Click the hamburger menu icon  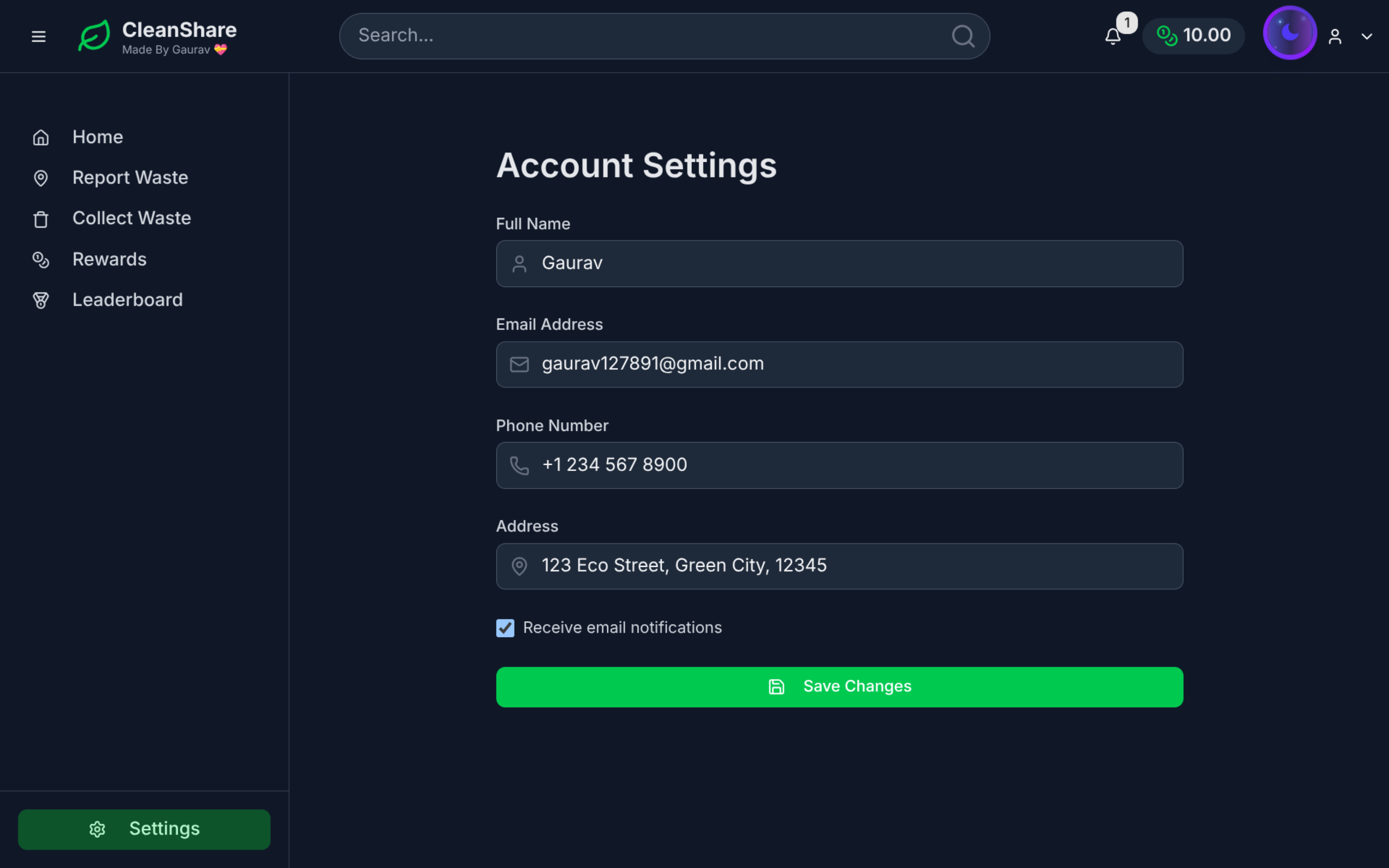tap(38, 36)
